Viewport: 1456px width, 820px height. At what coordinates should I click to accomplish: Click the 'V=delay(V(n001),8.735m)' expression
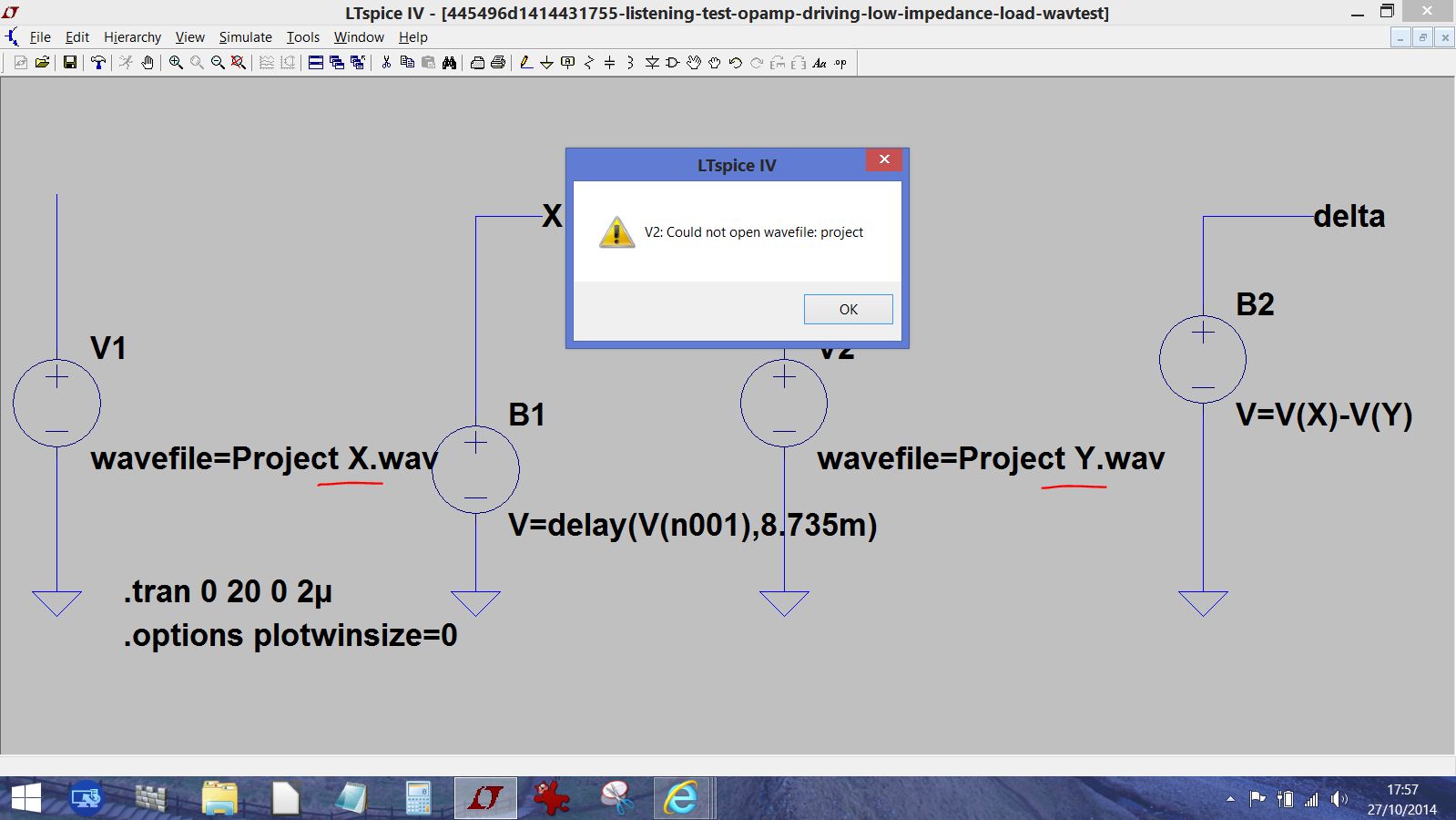693,525
